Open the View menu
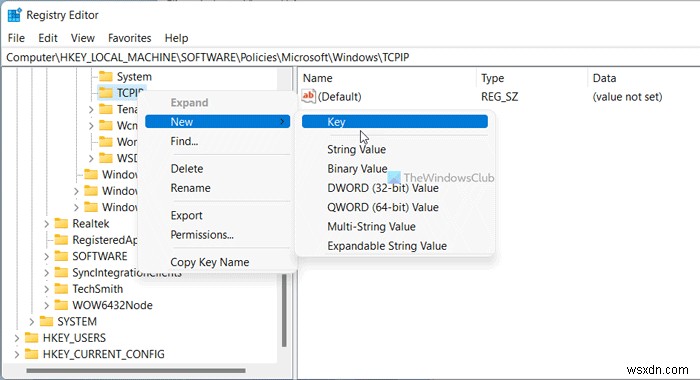The height and width of the screenshot is (380, 700). 83,38
